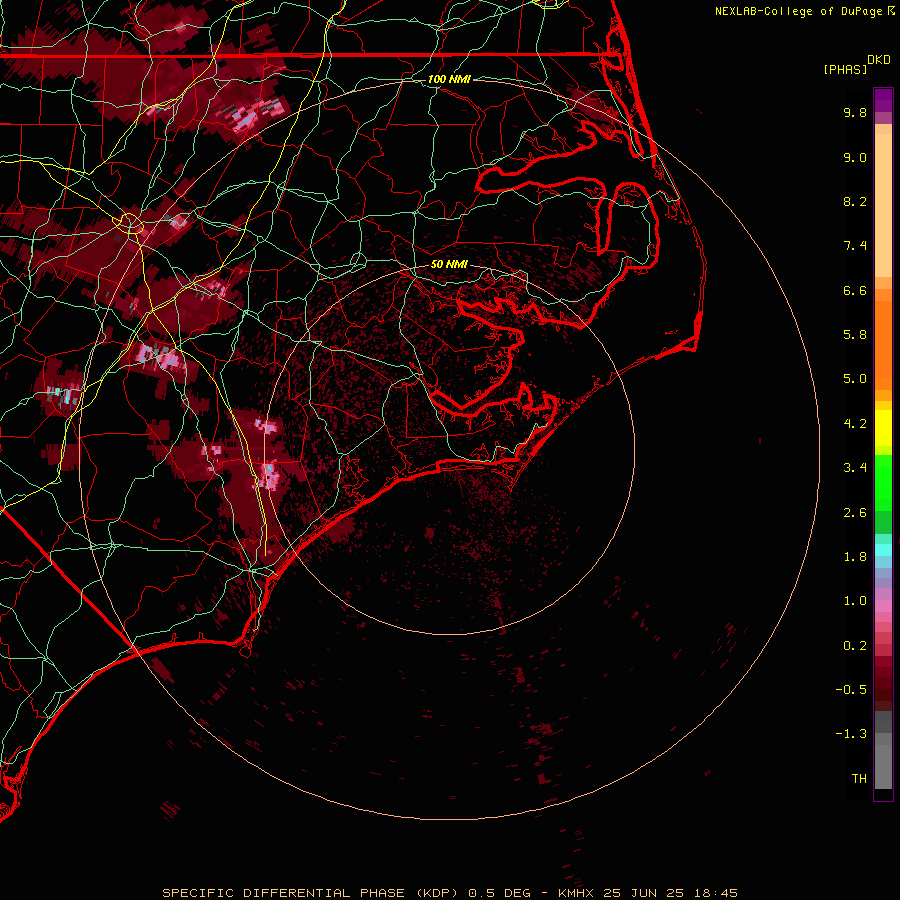The width and height of the screenshot is (900, 900).
Task: Pick the purple top color band
Action: coord(883,100)
